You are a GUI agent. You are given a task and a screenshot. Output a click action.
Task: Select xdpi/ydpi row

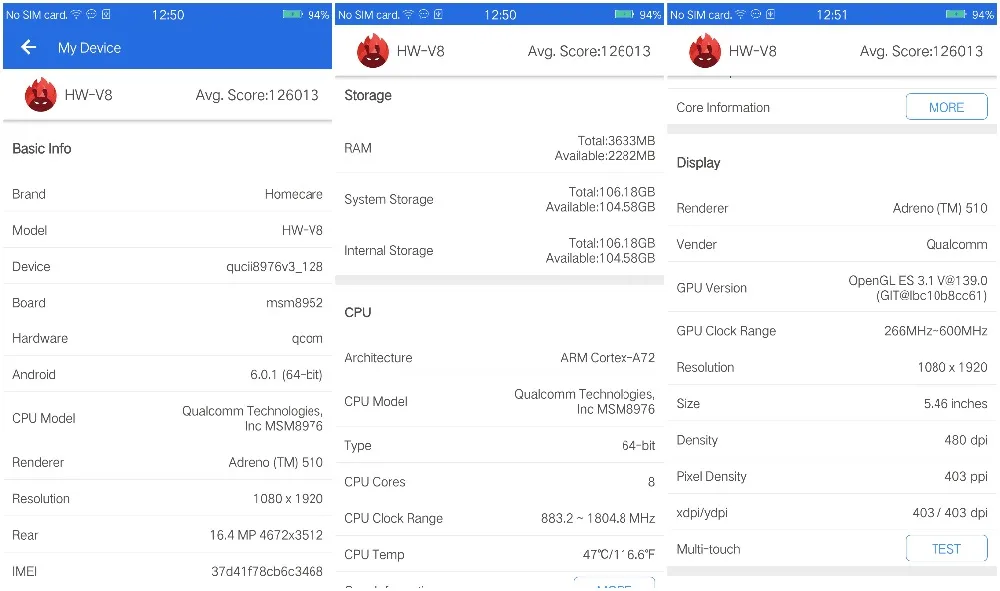coord(832,513)
